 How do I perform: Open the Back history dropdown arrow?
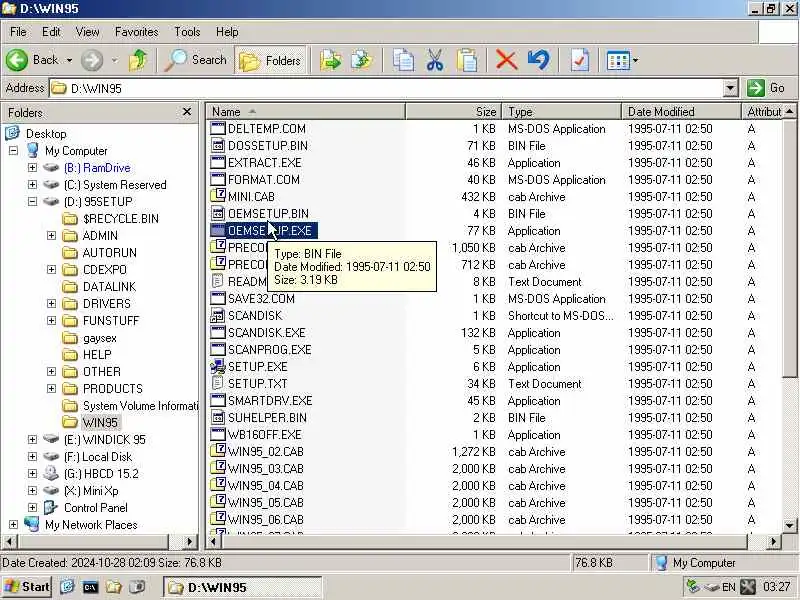pos(69,60)
